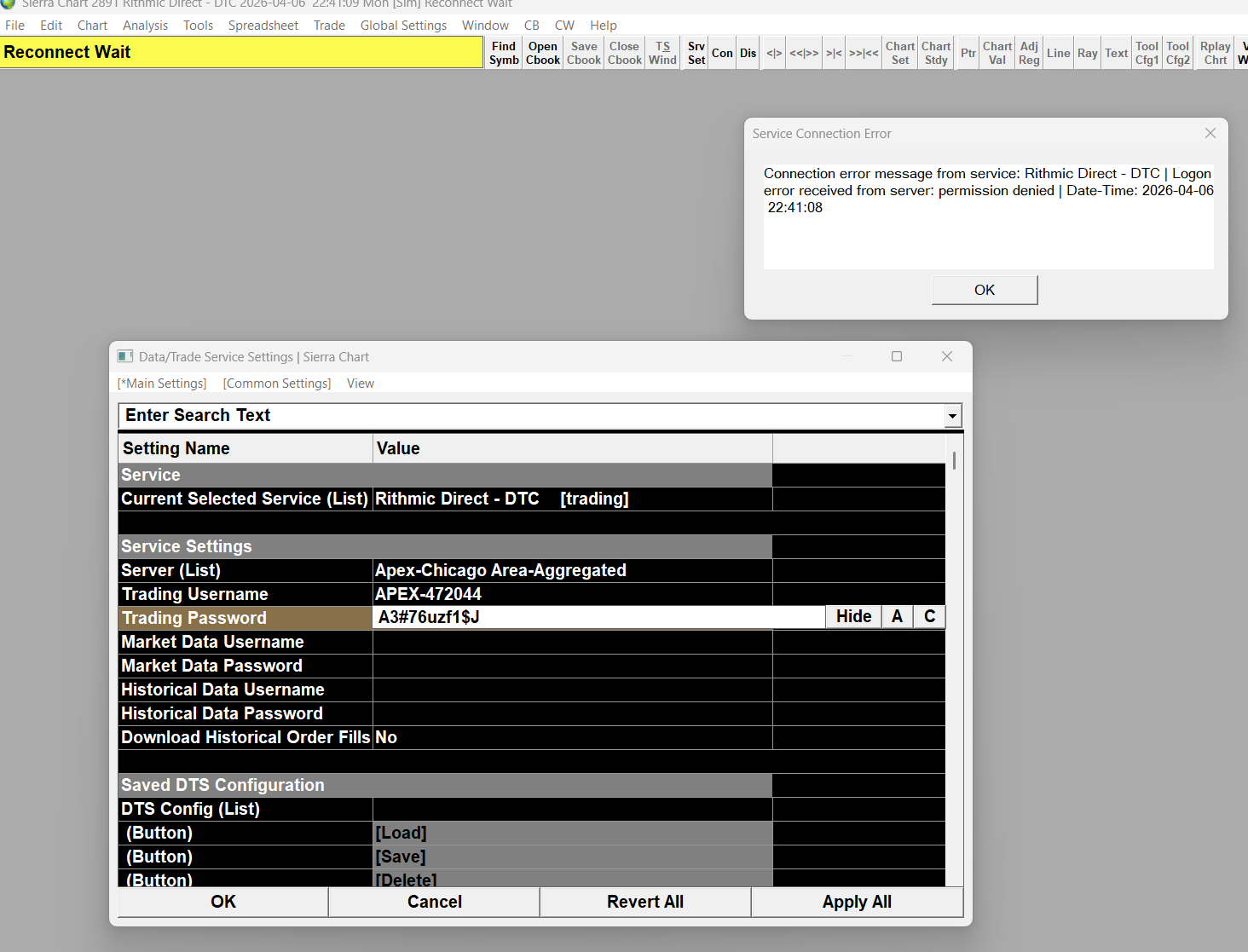Open the Server list showing Apex-Chicago Area-Aggregated
Image resolution: width=1248 pixels, height=952 pixels.
573,570
